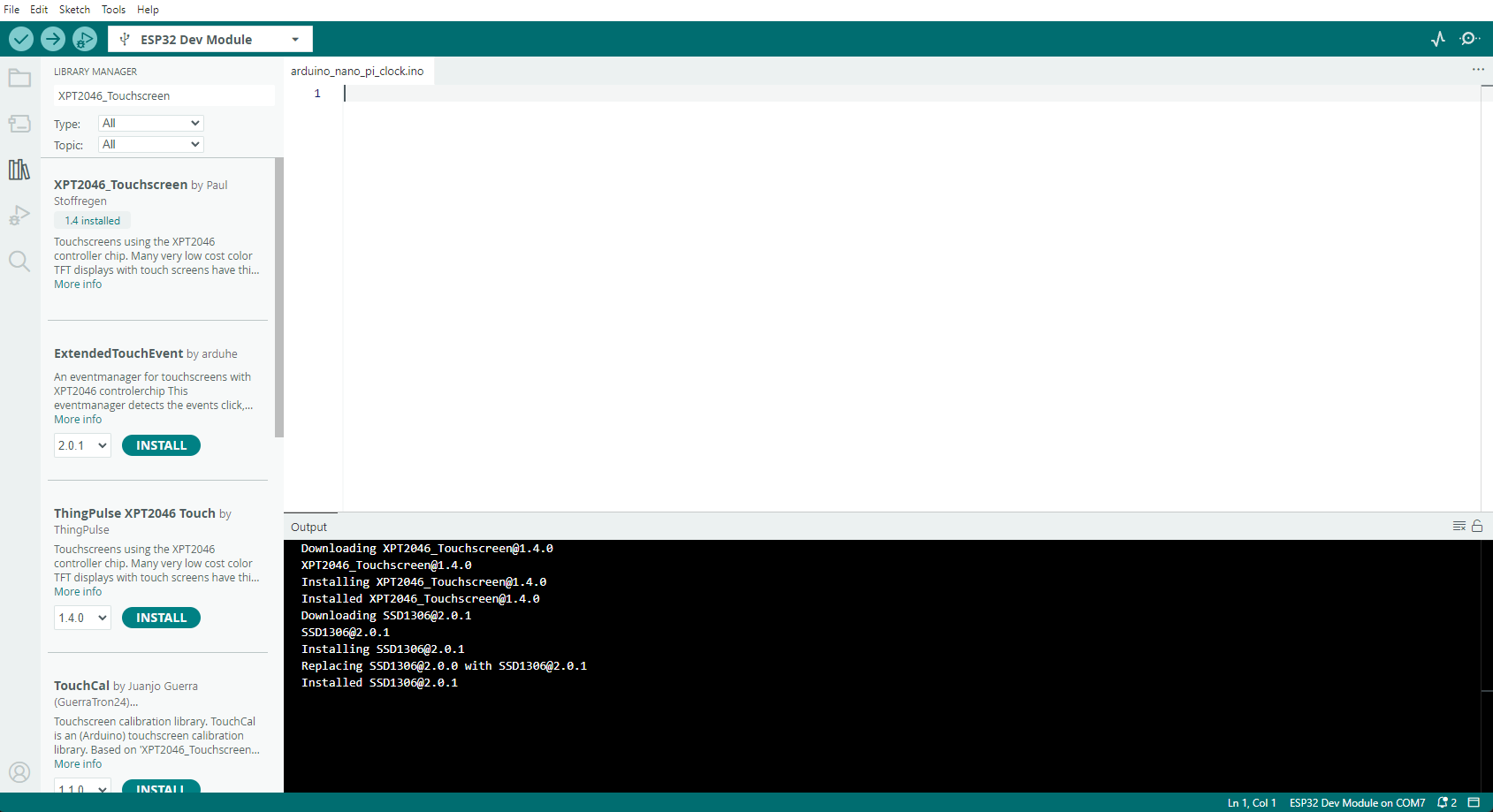Screen dimensions: 1493x812
Task: Open More info for TouchCal
Action: pyautogui.click(x=78, y=764)
